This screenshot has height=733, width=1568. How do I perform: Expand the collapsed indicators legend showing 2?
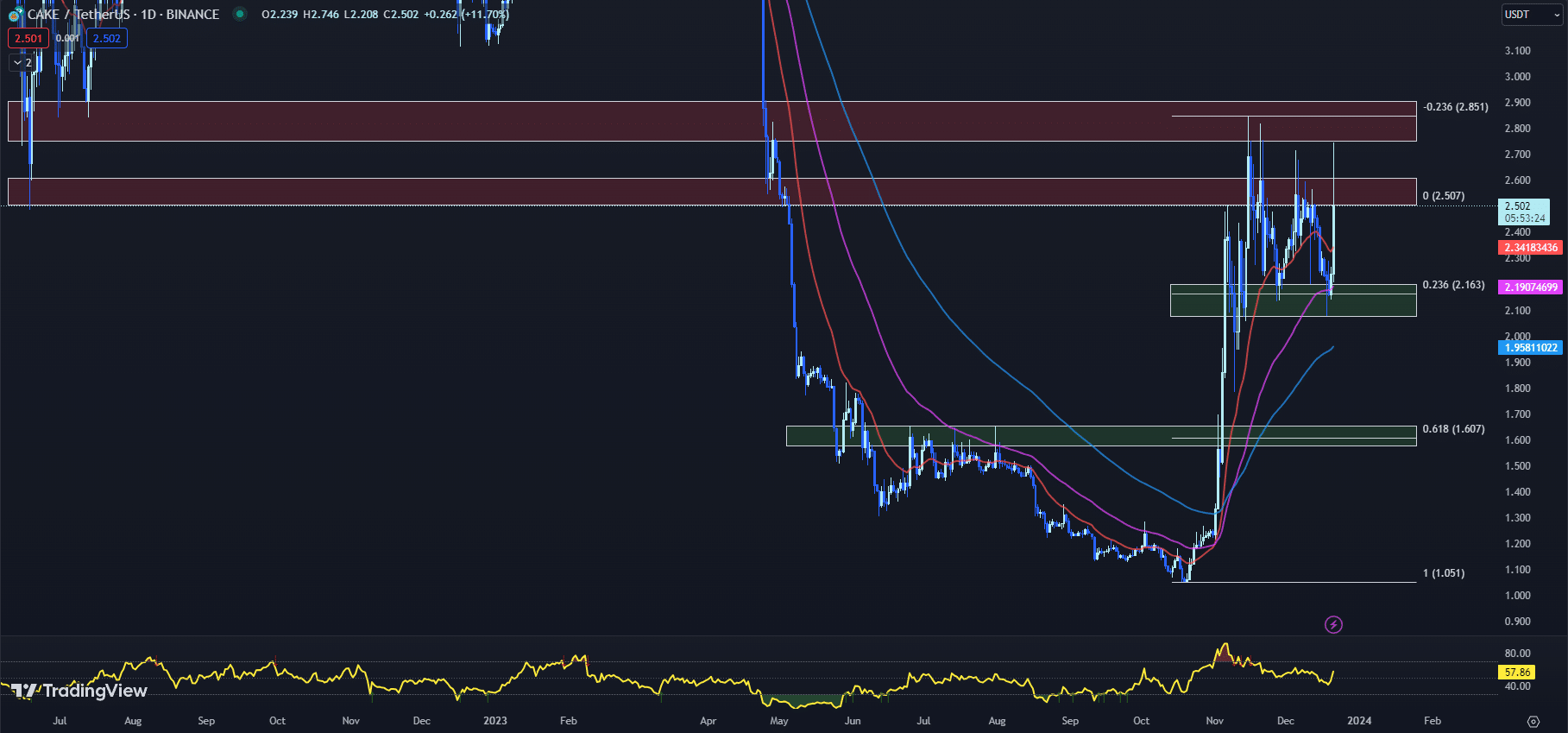click(22, 62)
